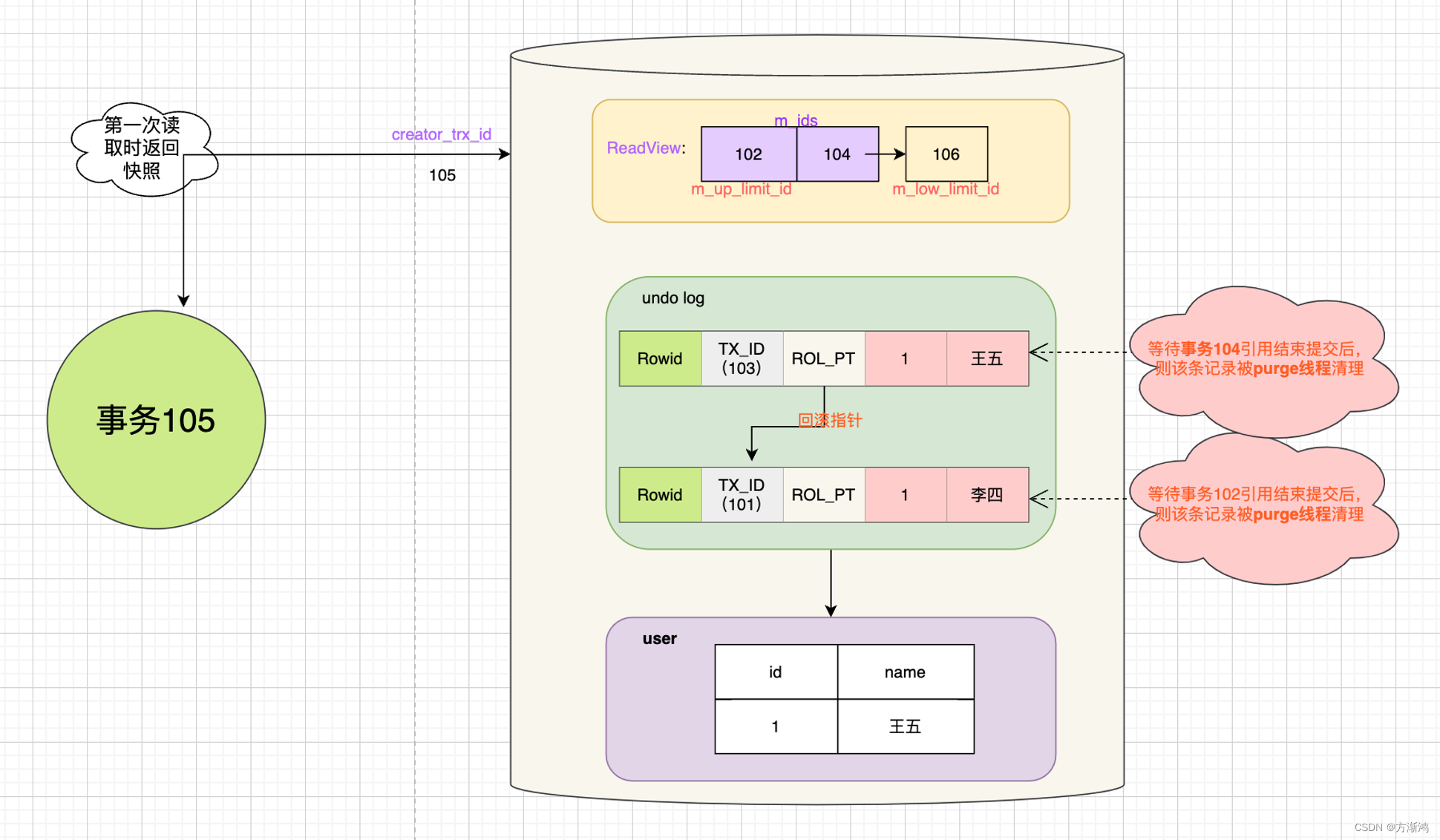Click the 回滚指针 label
The image size is (1440, 840).
coord(830,420)
